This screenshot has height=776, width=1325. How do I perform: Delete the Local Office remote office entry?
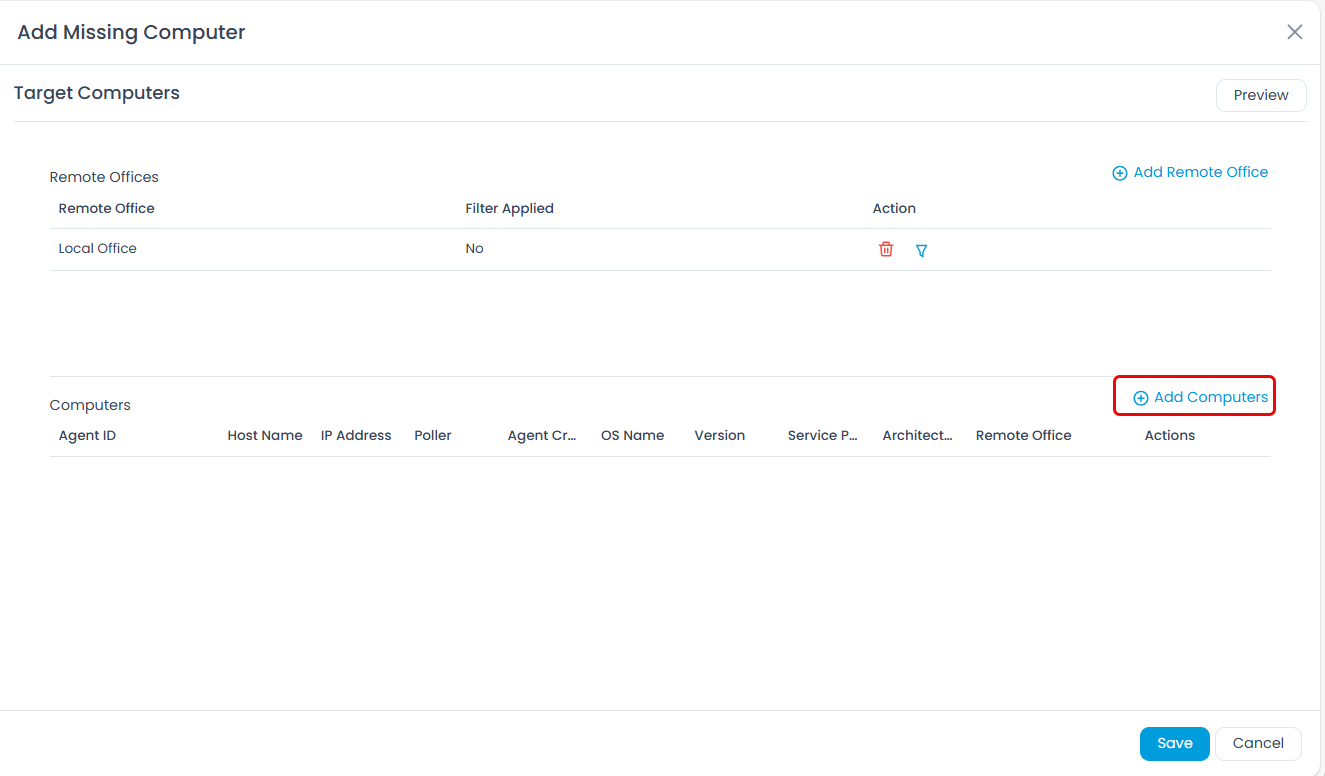(886, 249)
